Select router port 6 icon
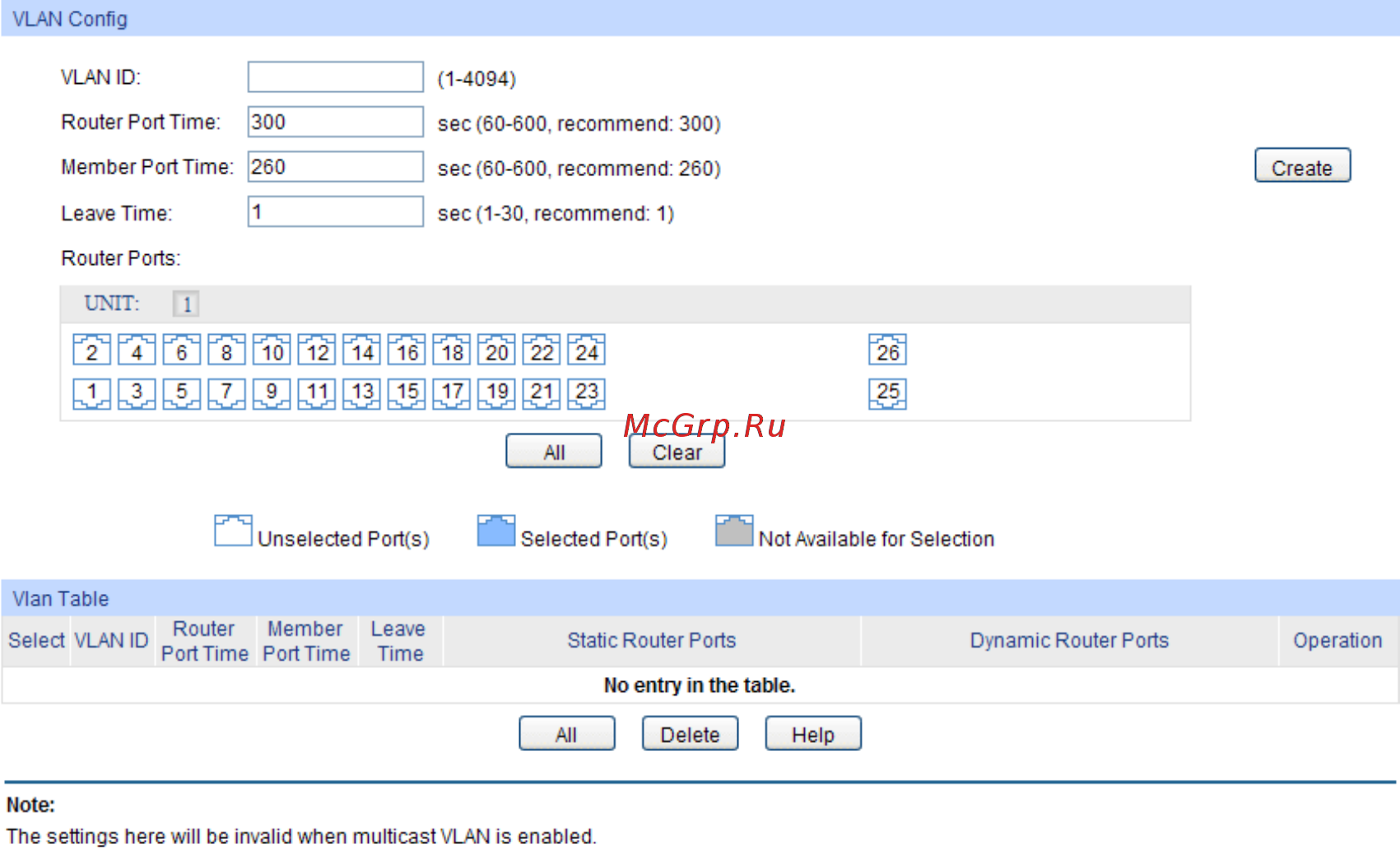The height and width of the screenshot is (849, 1400). [181, 350]
